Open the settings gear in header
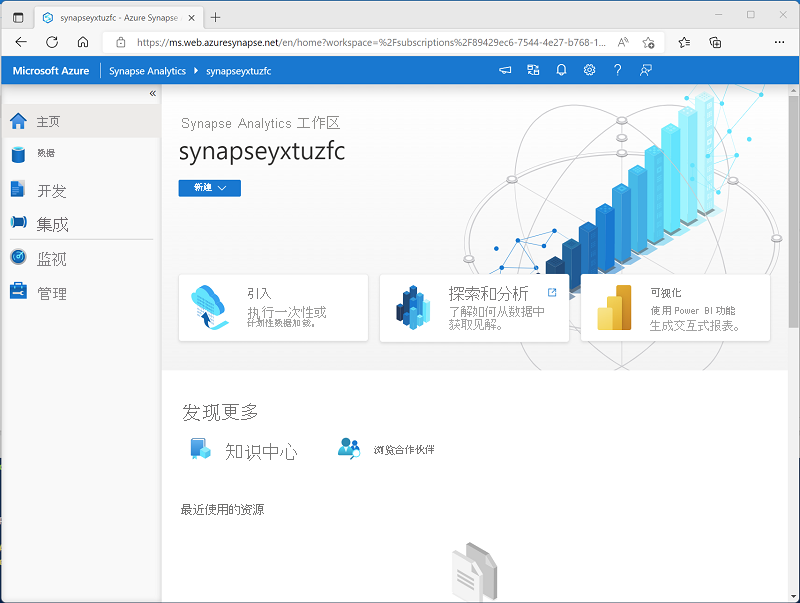This screenshot has height=603, width=800. (x=589, y=70)
